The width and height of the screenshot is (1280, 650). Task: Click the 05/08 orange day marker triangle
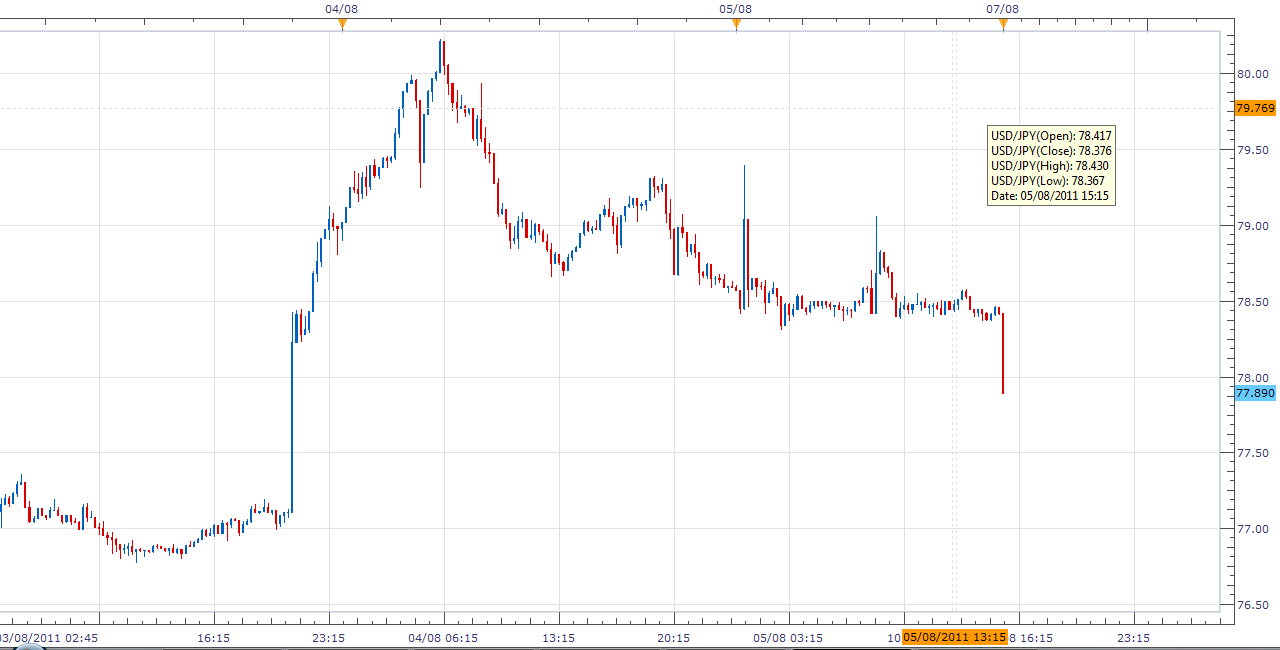coord(736,25)
